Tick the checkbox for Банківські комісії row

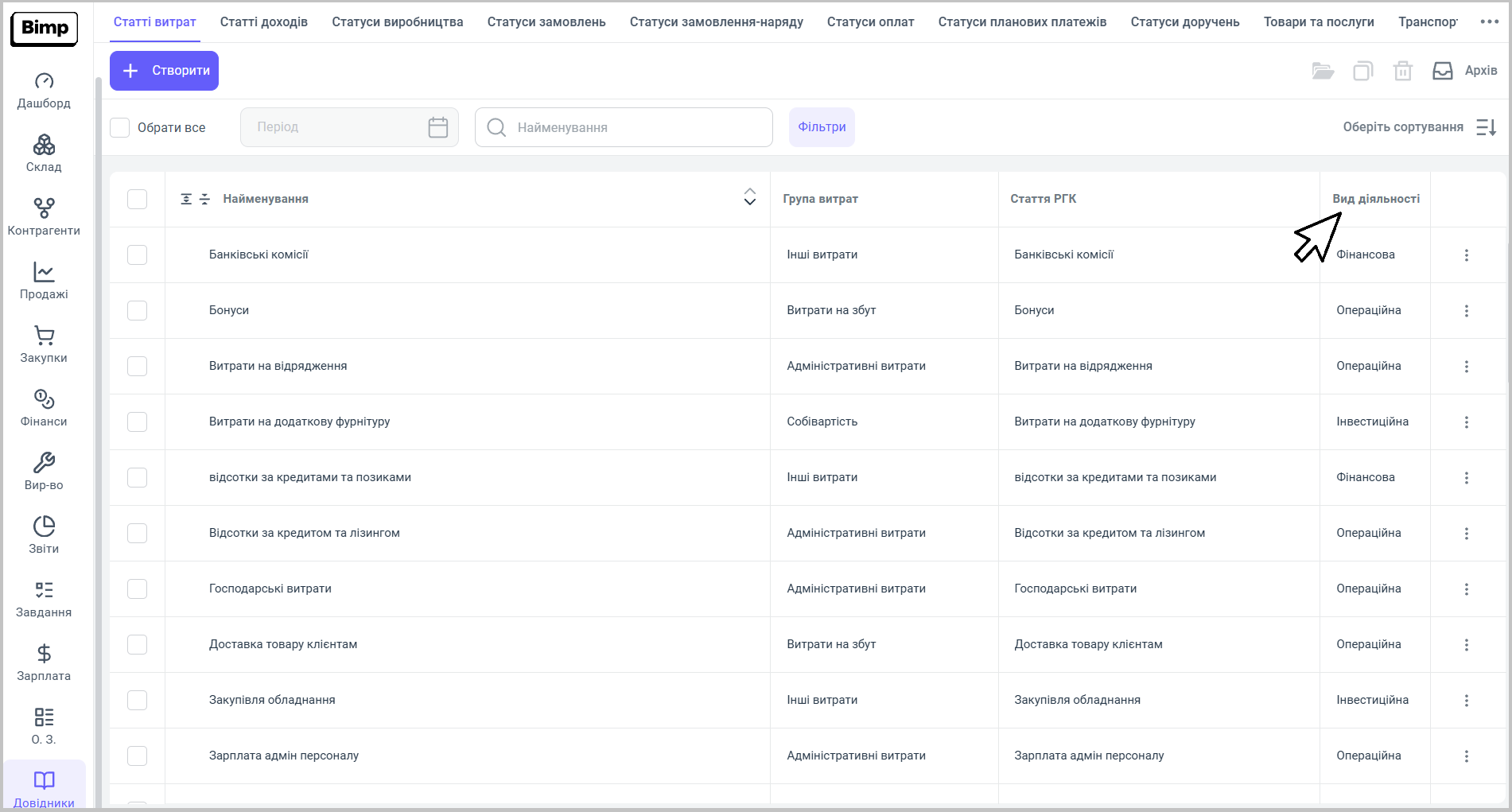coord(138,254)
